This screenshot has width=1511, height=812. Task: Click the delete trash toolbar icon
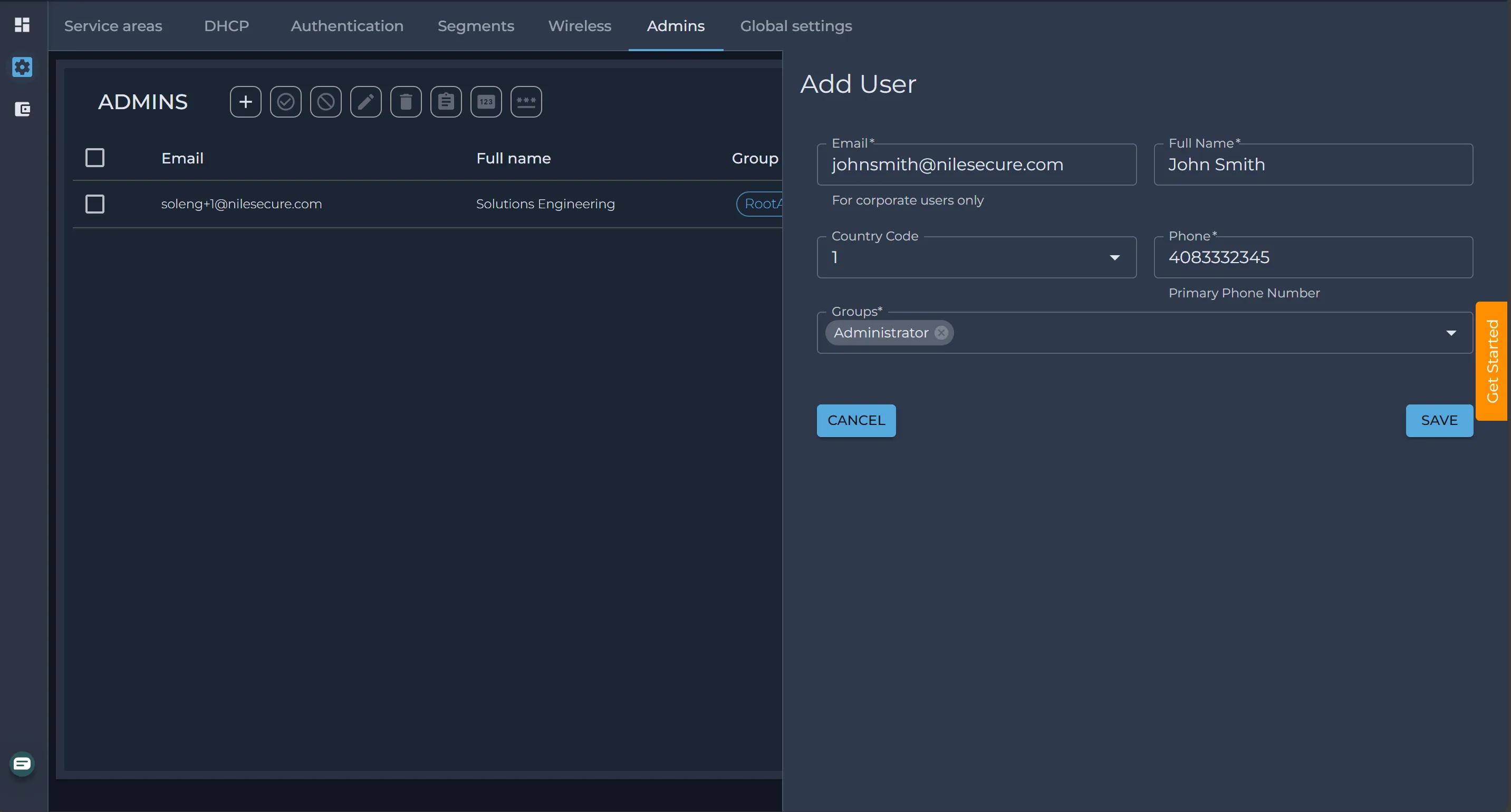(406, 102)
